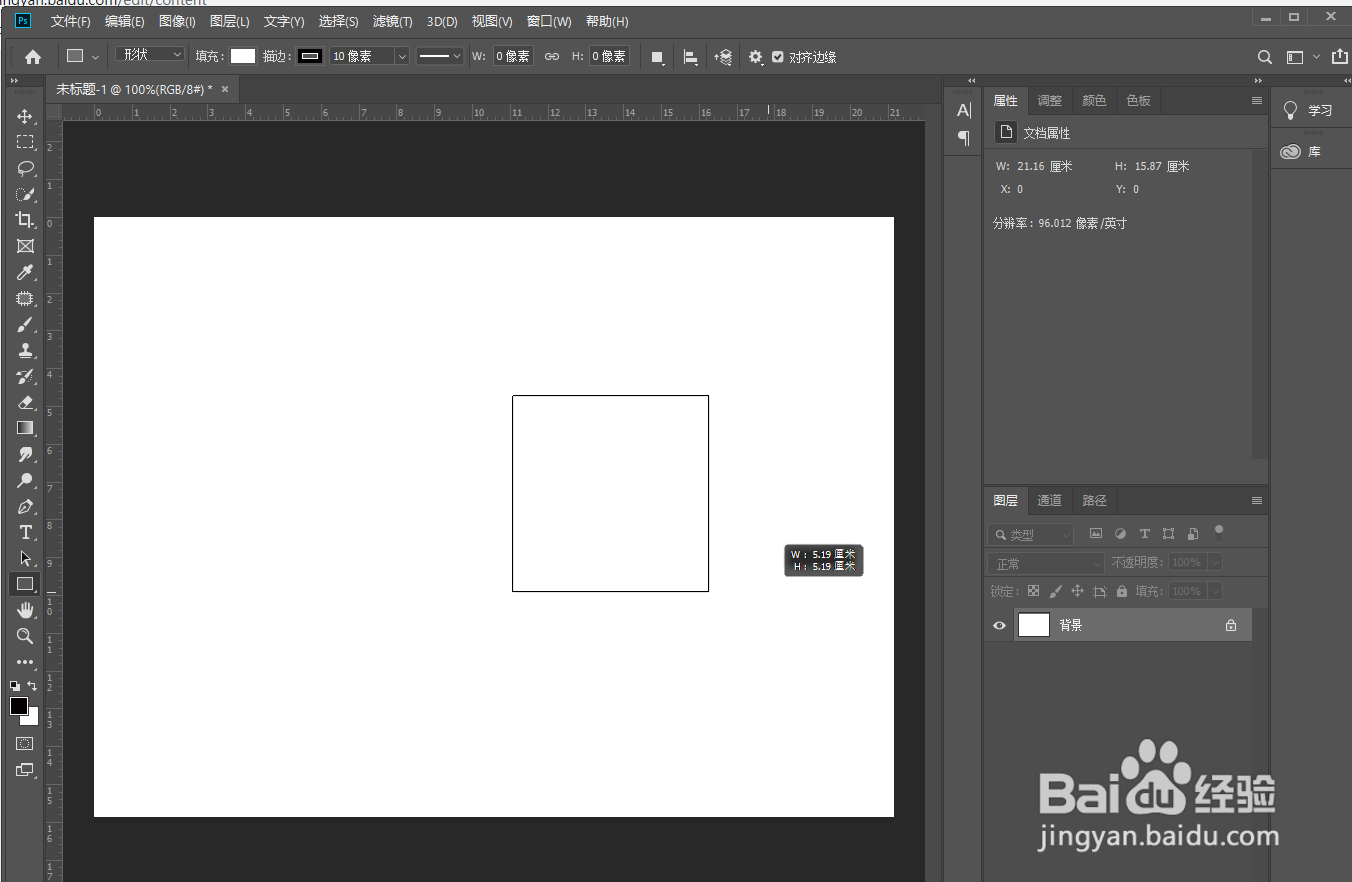
Task: Open the gear settings in options bar
Action: pos(756,57)
